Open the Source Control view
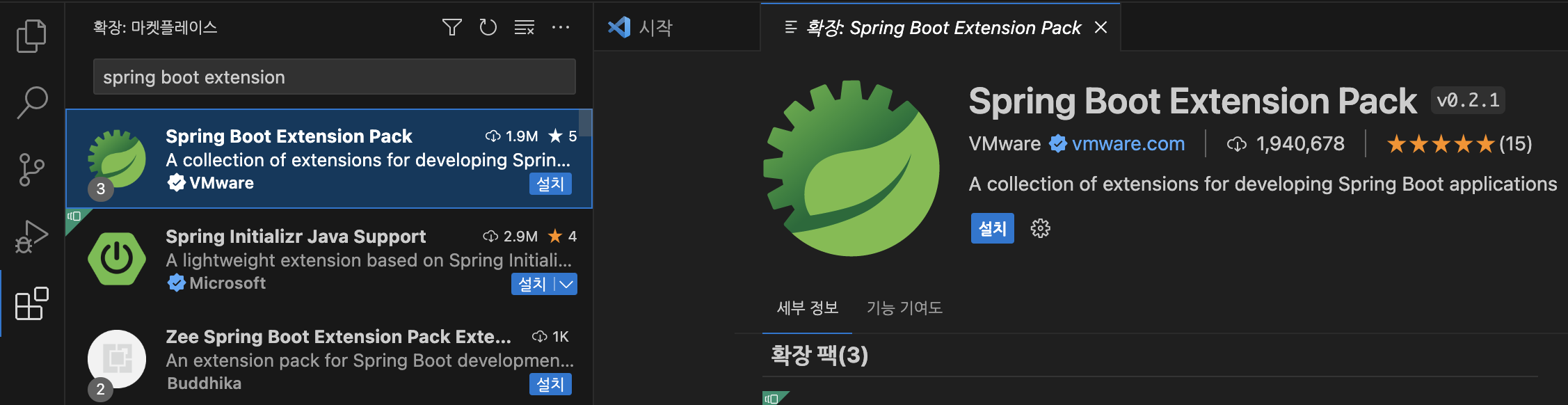The height and width of the screenshot is (405, 1568). coord(31,170)
